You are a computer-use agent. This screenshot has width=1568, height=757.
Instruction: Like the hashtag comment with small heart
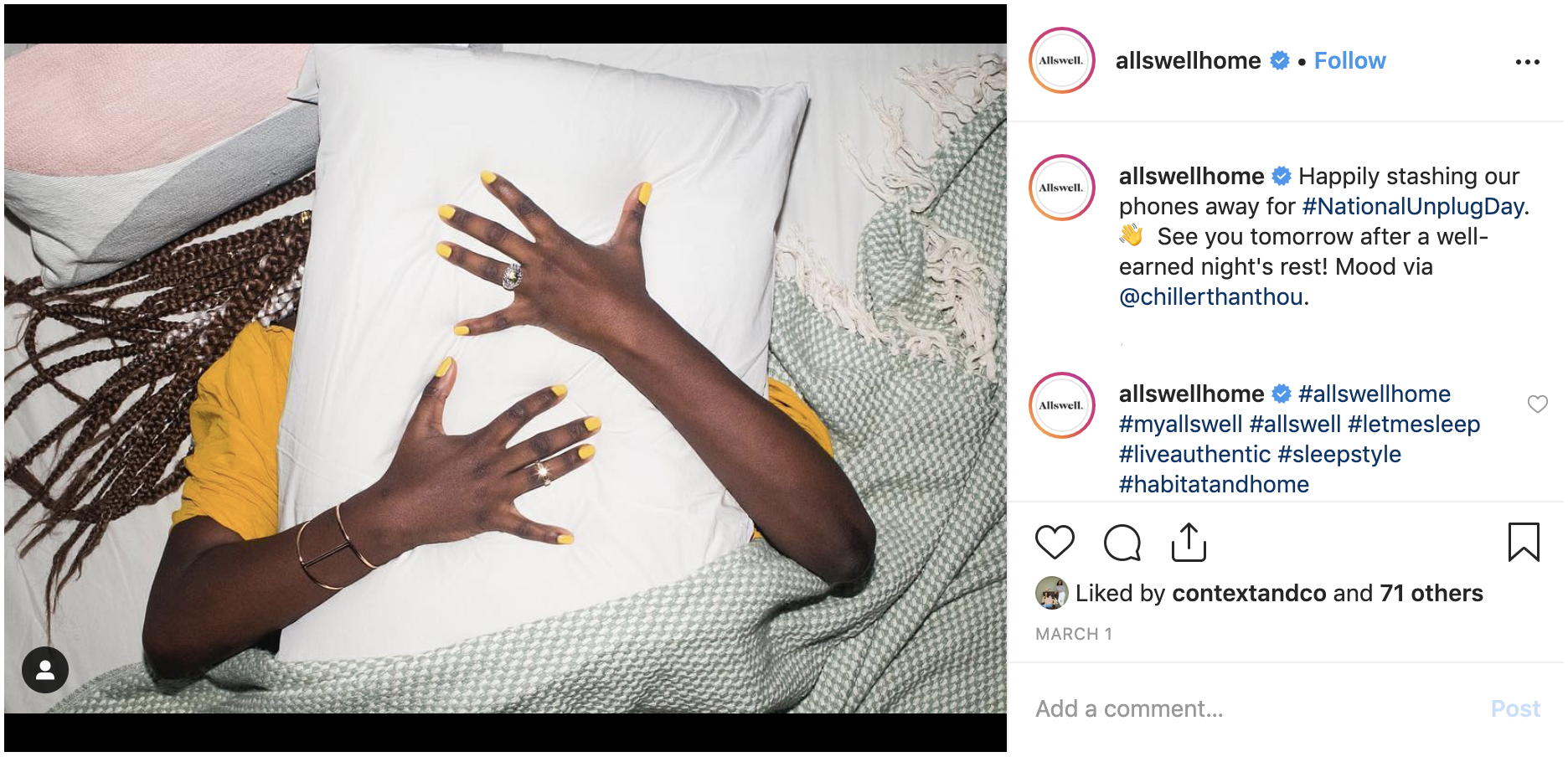(1538, 404)
